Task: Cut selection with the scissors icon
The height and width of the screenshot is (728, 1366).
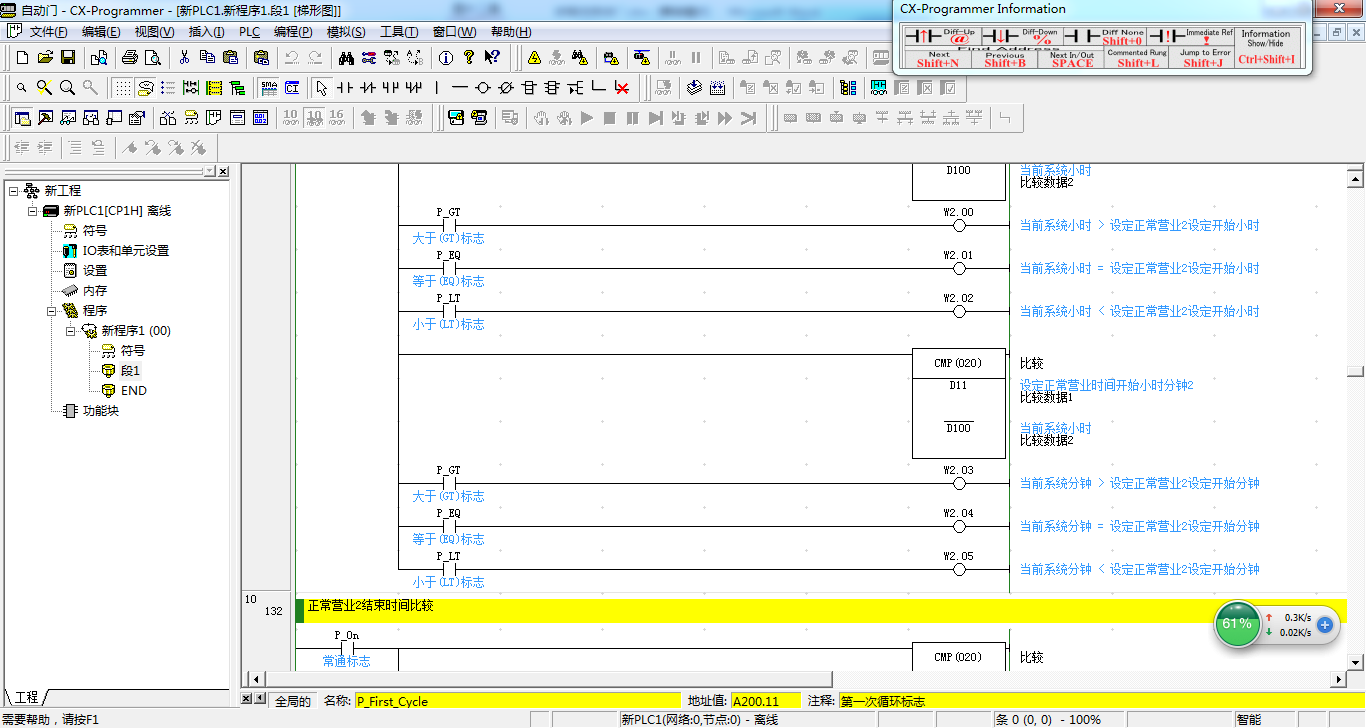Action: (x=184, y=57)
